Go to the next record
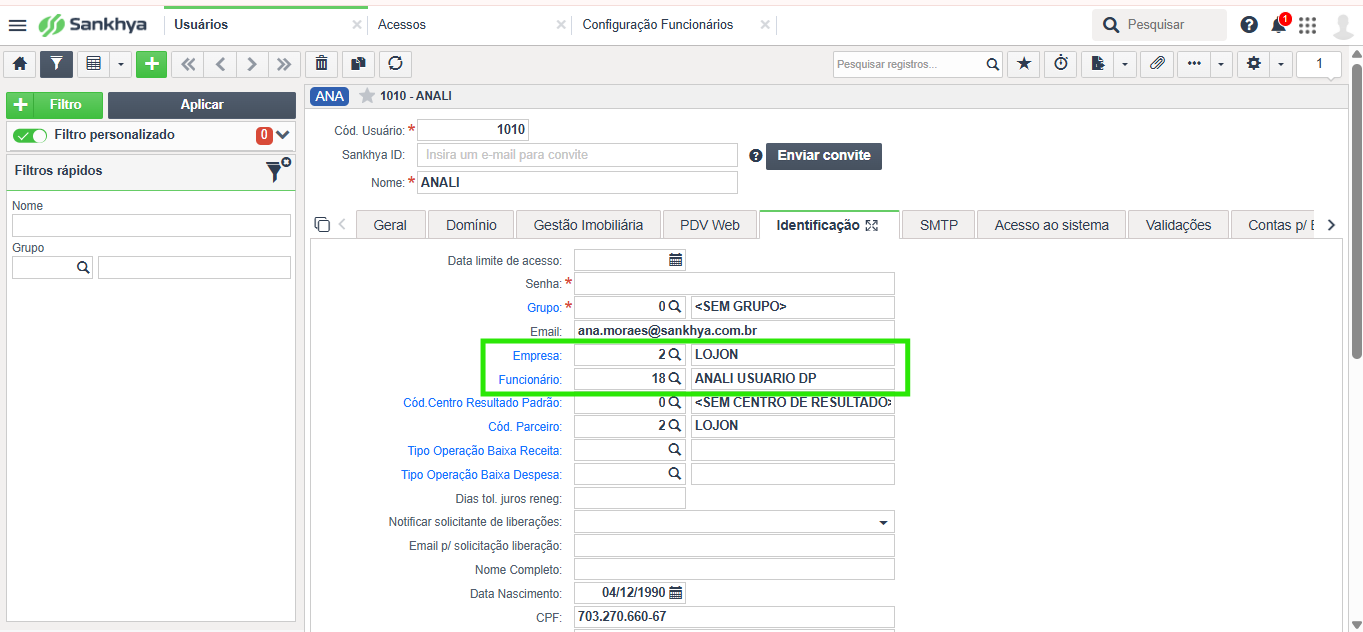This screenshot has width=1363, height=632. click(x=251, y=64)
